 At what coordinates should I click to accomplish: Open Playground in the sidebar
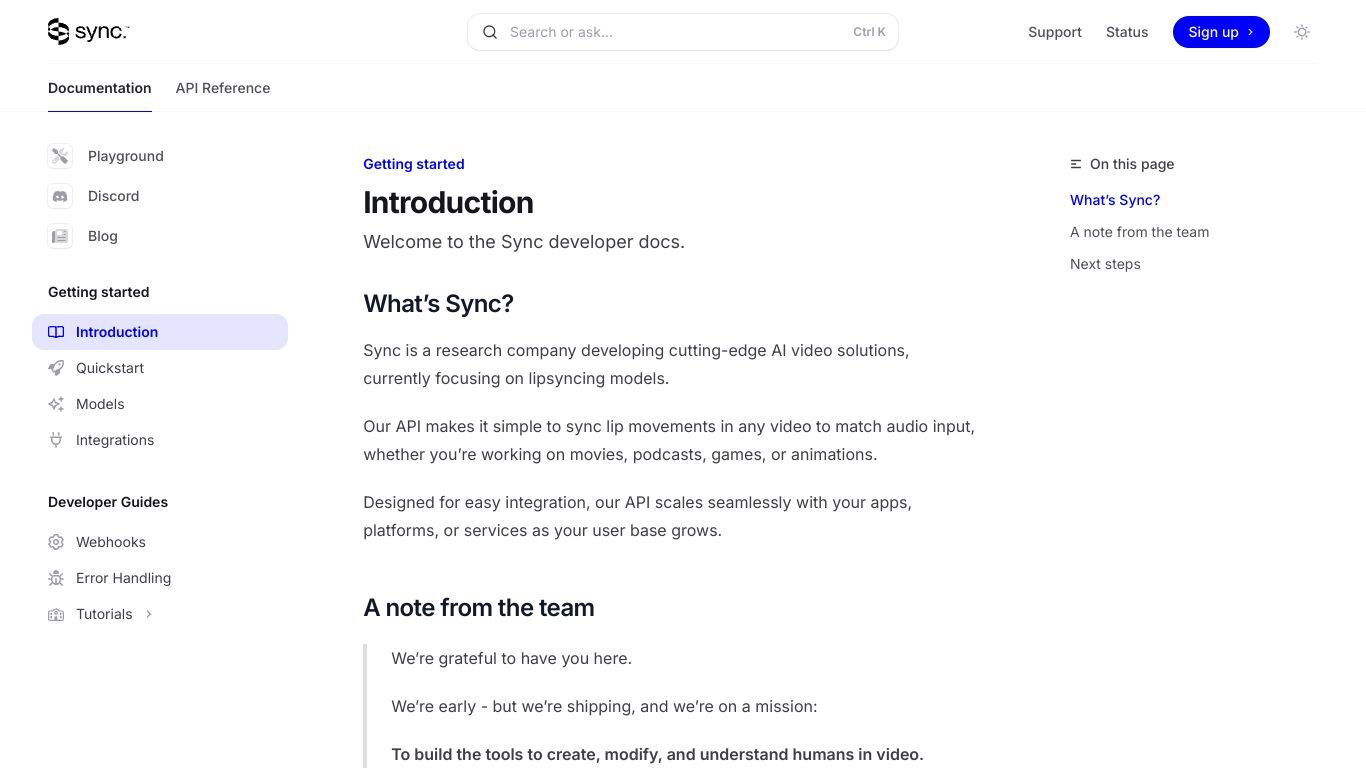click(x=126, y=156)
